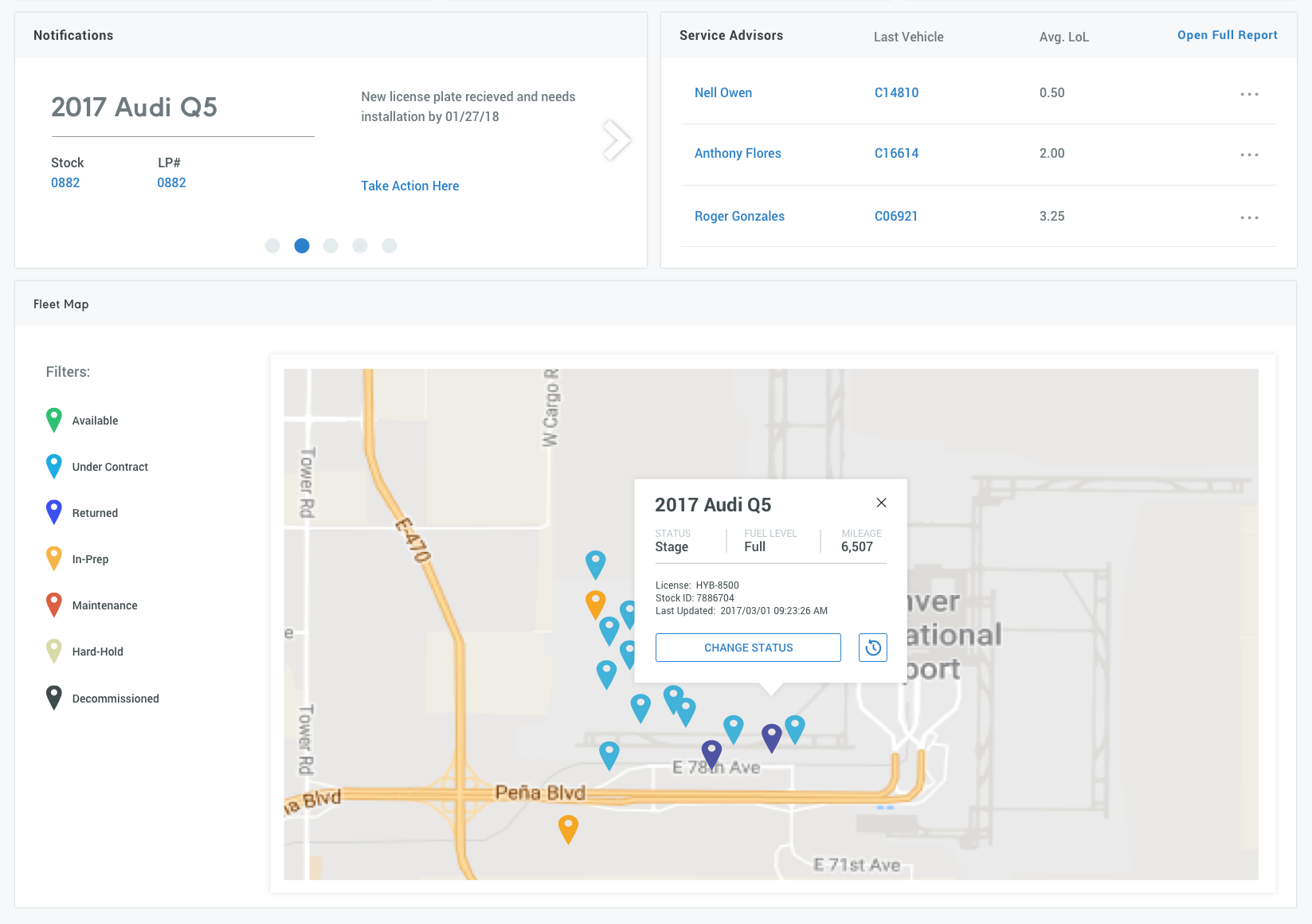Toggle the Maintenance filter pin
1312x924 pixels.
pyautogui.click(x=54, y=605)
